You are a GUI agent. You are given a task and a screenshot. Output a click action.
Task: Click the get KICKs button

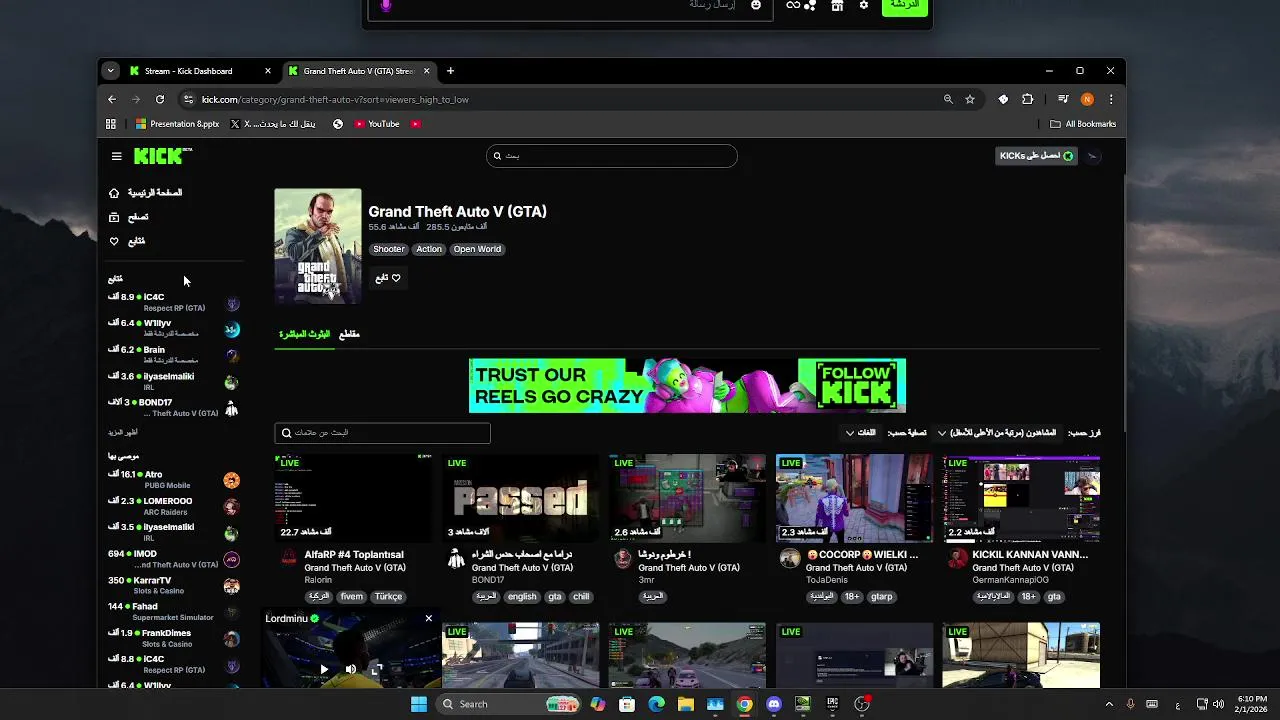1037,156
